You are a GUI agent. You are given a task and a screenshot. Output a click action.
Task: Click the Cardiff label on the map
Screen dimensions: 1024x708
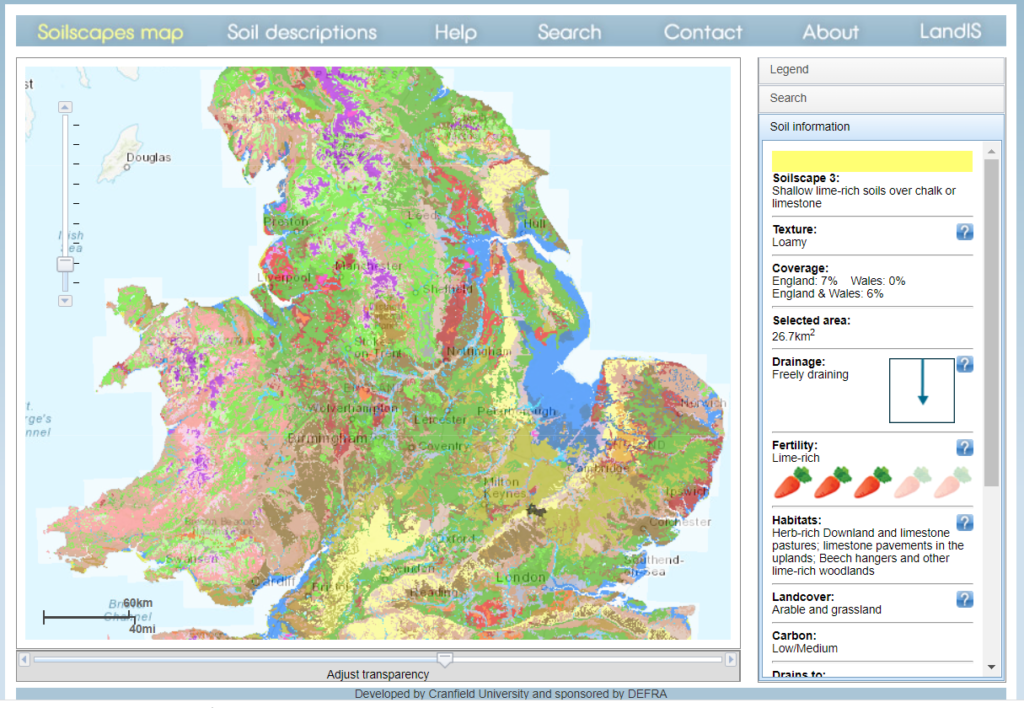pyautogui.click(x=274, y=581)
